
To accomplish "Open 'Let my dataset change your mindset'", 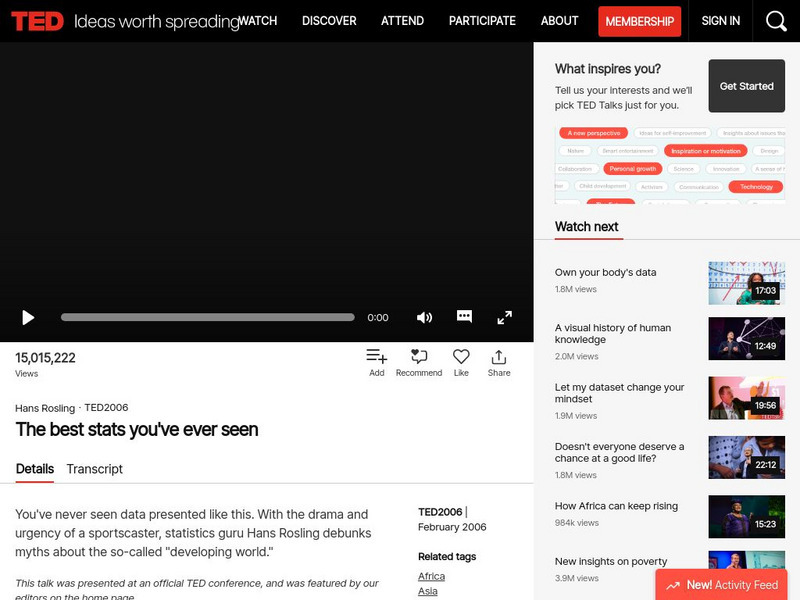I will pos(619,393).
